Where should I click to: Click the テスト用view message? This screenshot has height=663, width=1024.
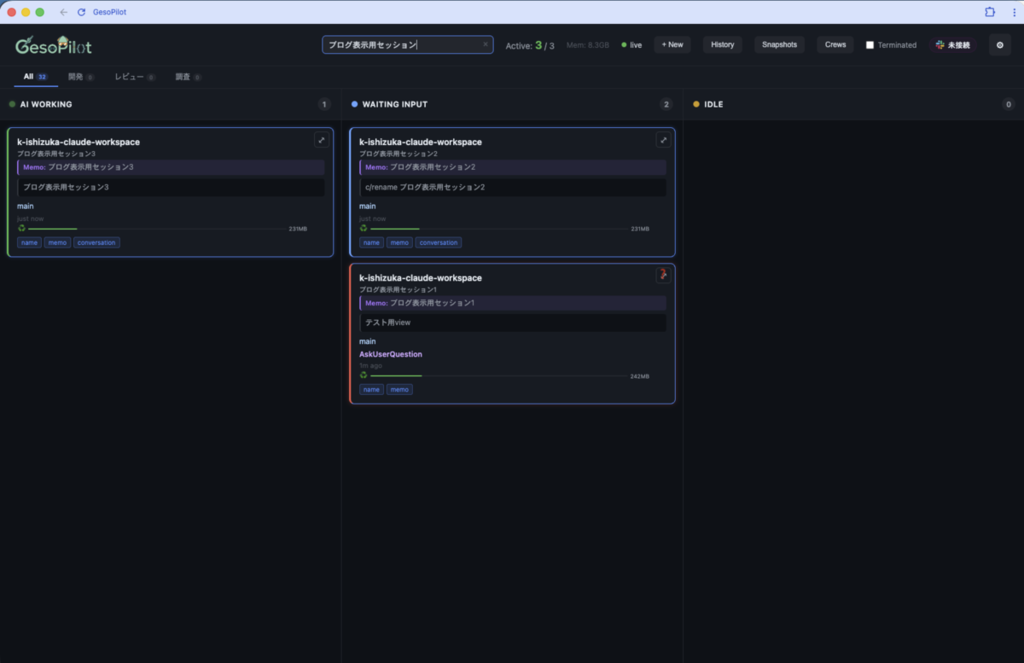pos(513,323)
